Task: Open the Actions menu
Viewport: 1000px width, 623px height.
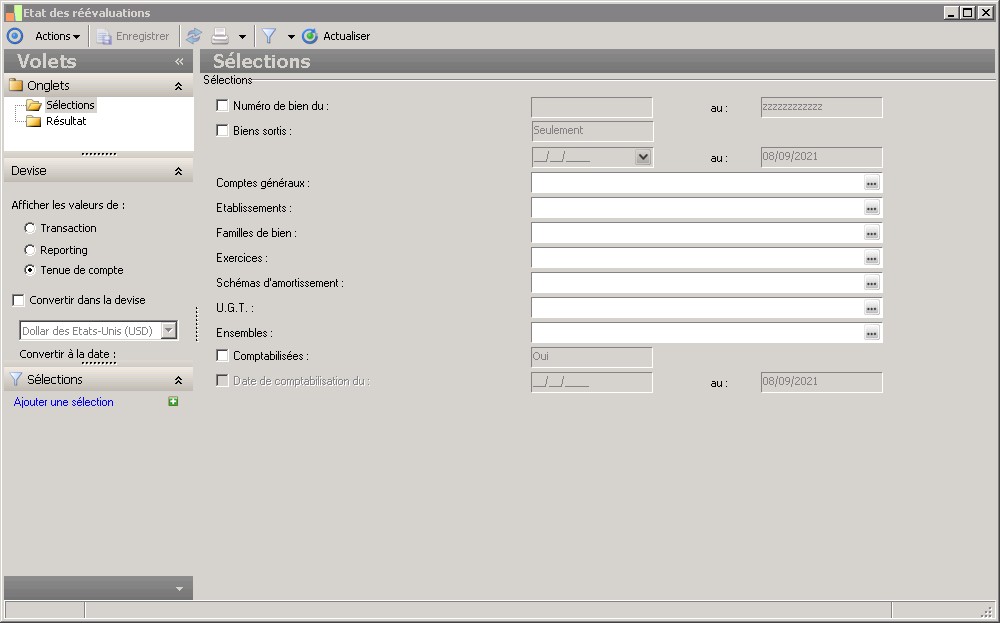Action: 57,36
